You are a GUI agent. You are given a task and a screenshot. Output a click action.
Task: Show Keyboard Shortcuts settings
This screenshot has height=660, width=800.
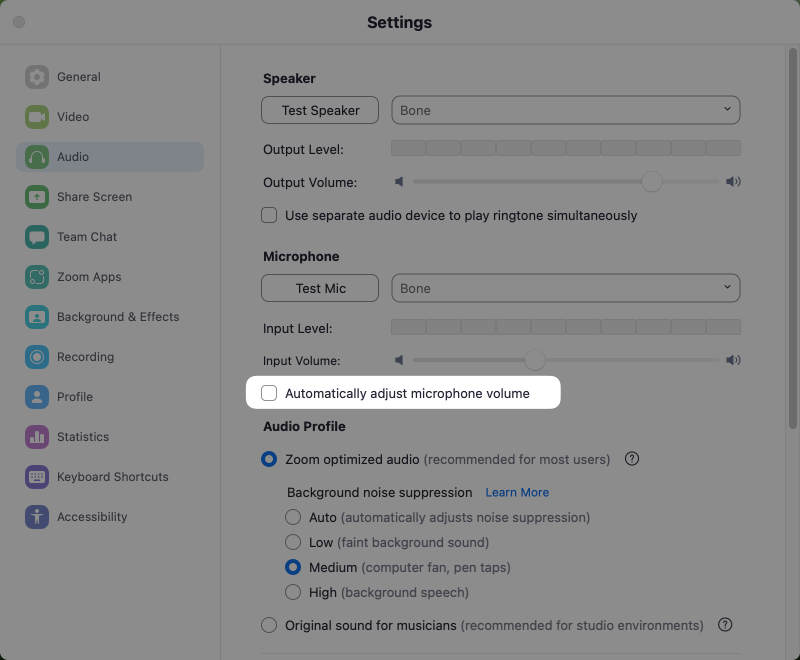click(x=110, y=477)
